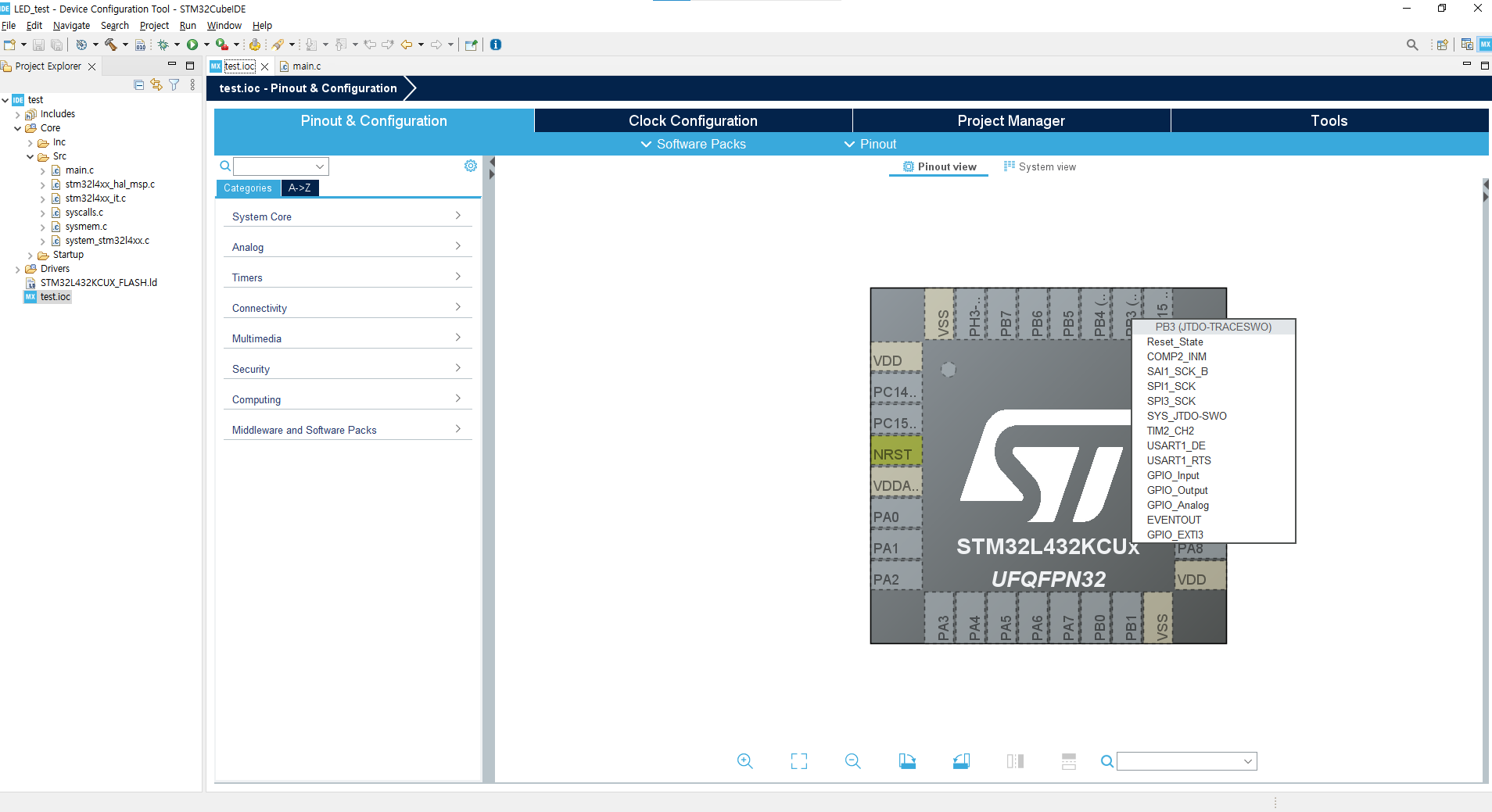The width and height of the screenshot is (1492, 812).
Task: Switch to Project Manager tab
Action: tap(1011, 120)
